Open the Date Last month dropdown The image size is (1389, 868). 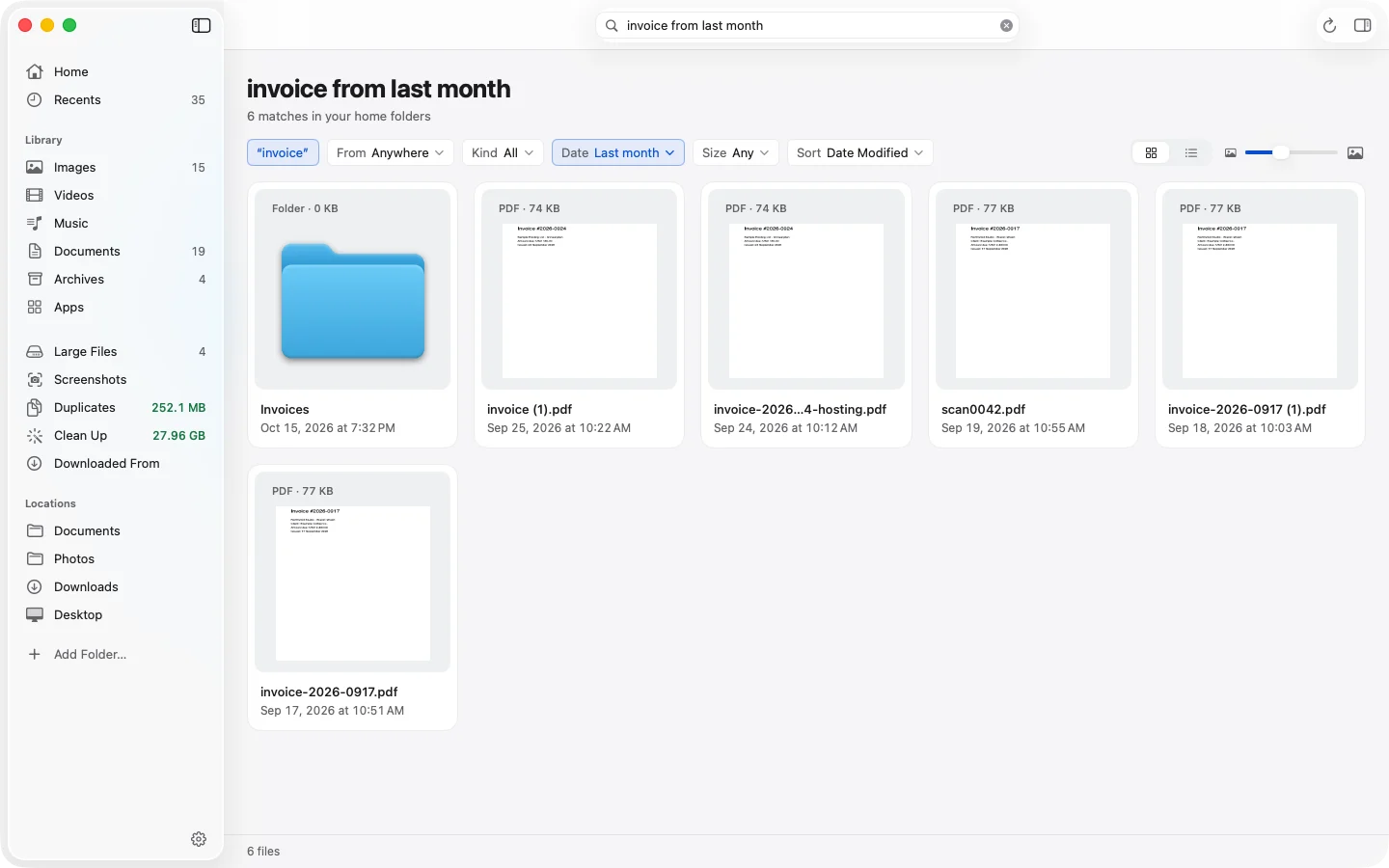tap(618, 152)
